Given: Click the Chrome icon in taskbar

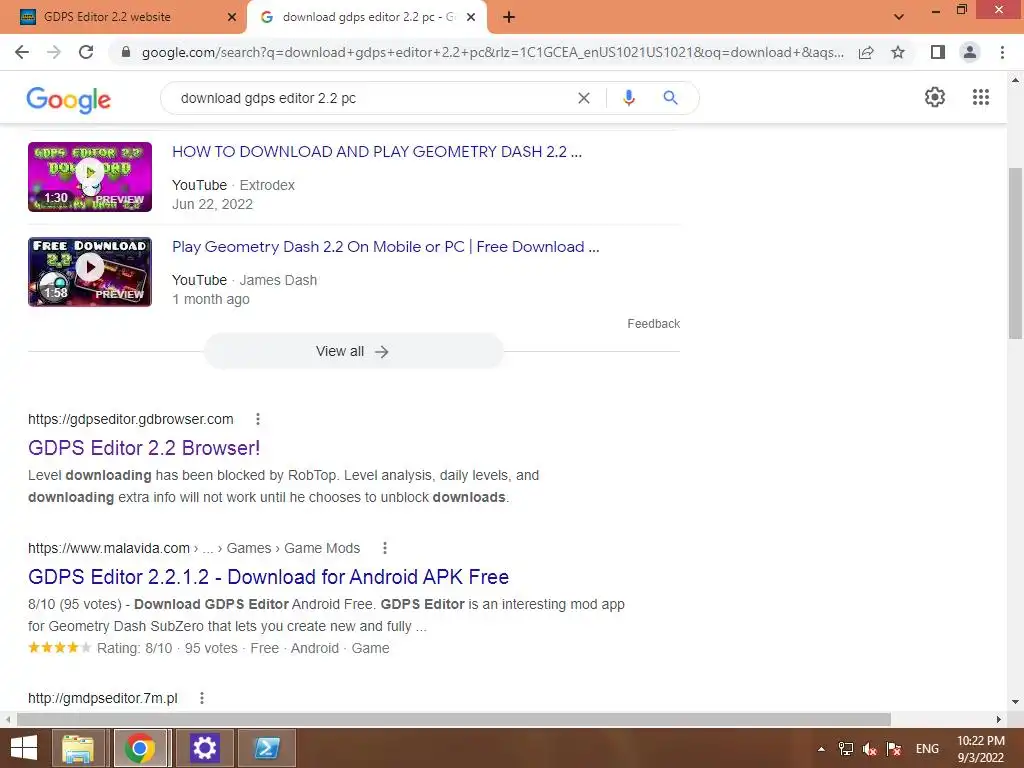Looking at the screenshot, I should (x=141, y=748).
